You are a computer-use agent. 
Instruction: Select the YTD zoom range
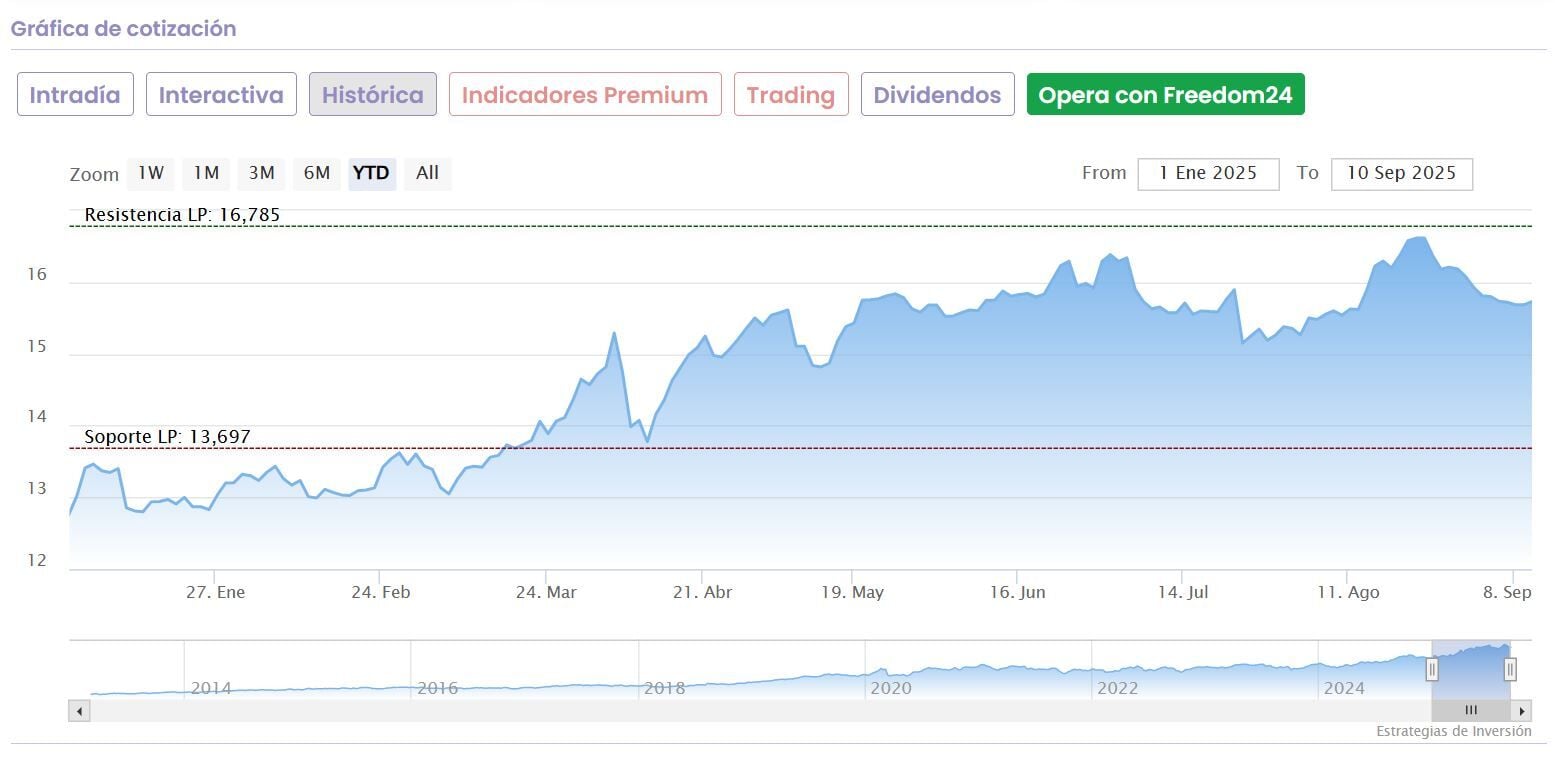coord(371,173)
